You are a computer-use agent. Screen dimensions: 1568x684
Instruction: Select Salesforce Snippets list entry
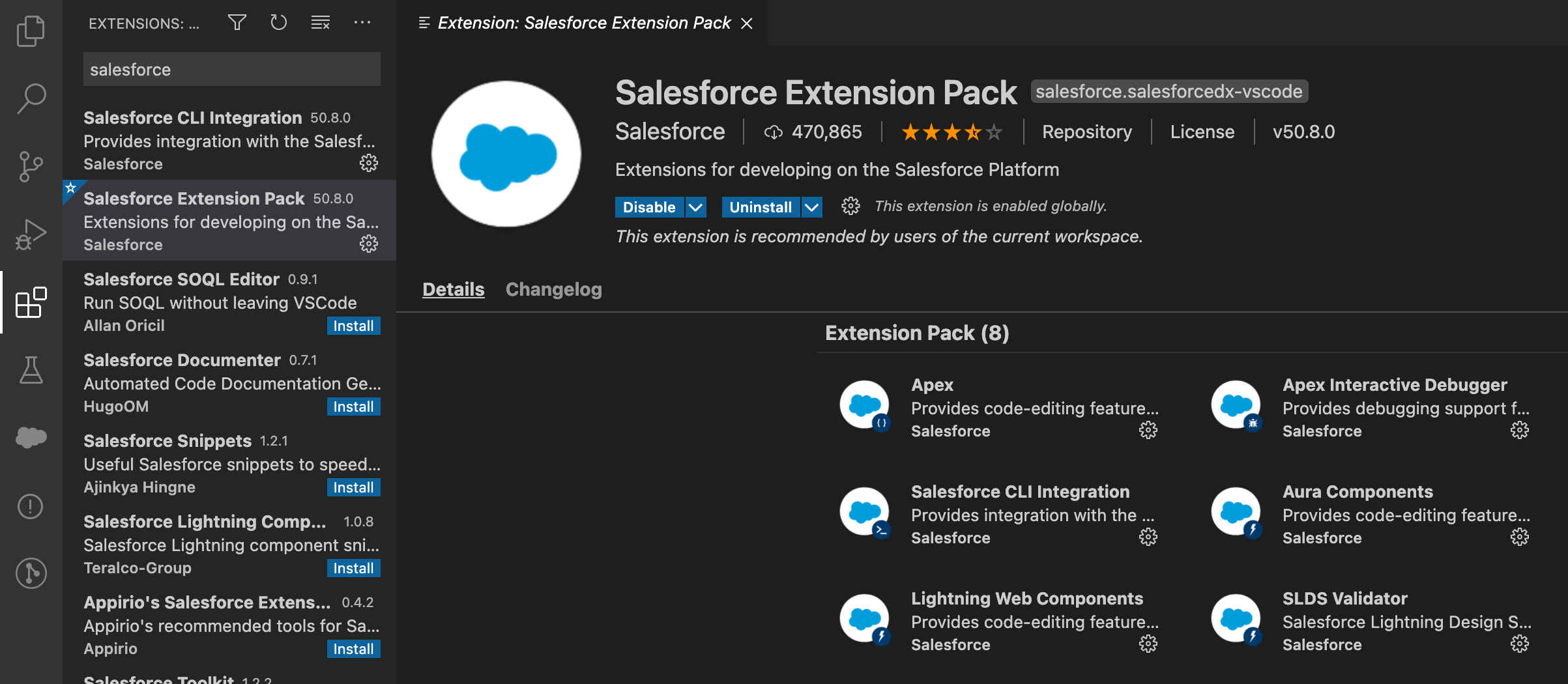229,463
